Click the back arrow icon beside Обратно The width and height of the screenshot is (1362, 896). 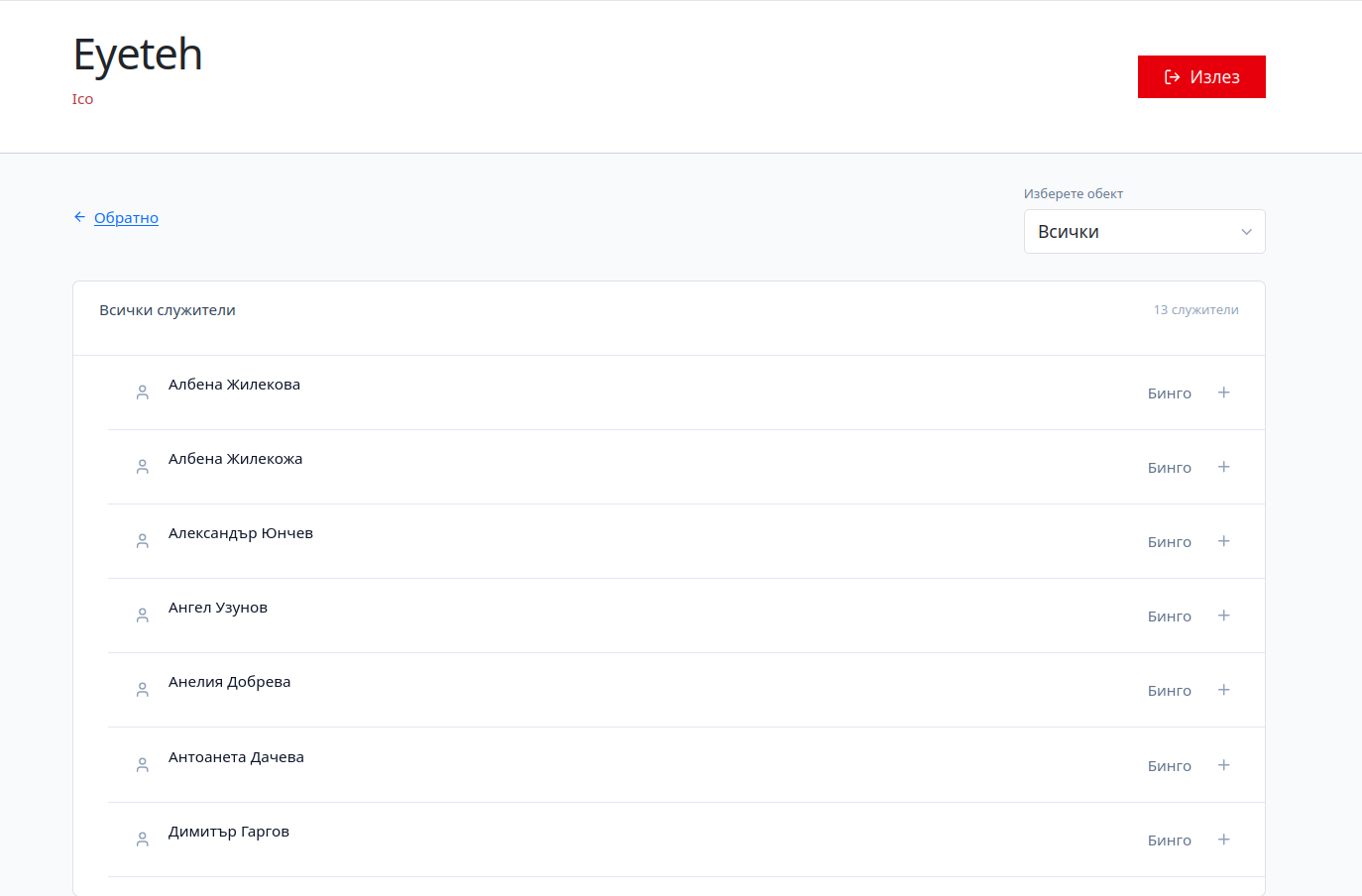click(x=79, y=217)
